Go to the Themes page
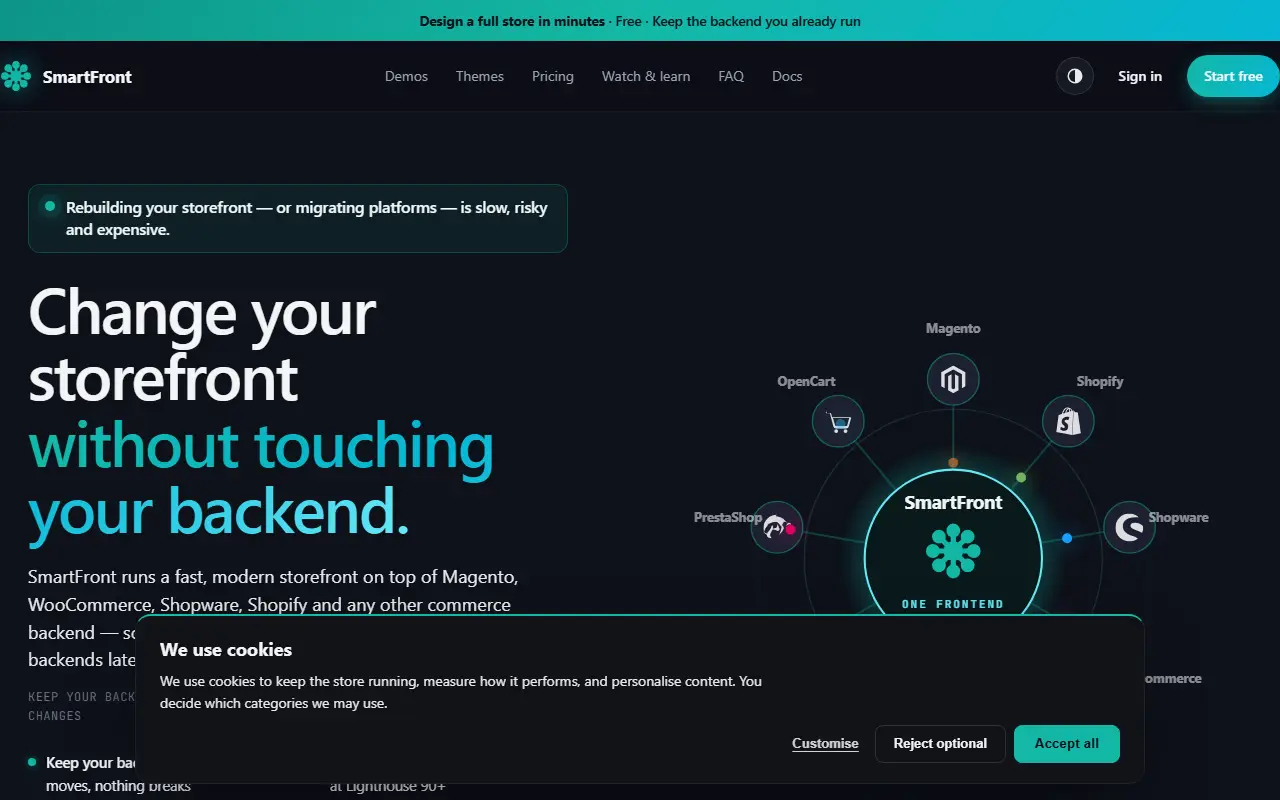 [480, 76]
